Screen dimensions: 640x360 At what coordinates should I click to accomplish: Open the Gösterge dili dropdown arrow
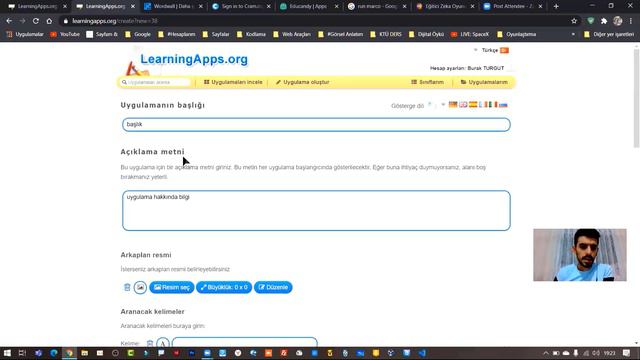(x=443, y=105)
